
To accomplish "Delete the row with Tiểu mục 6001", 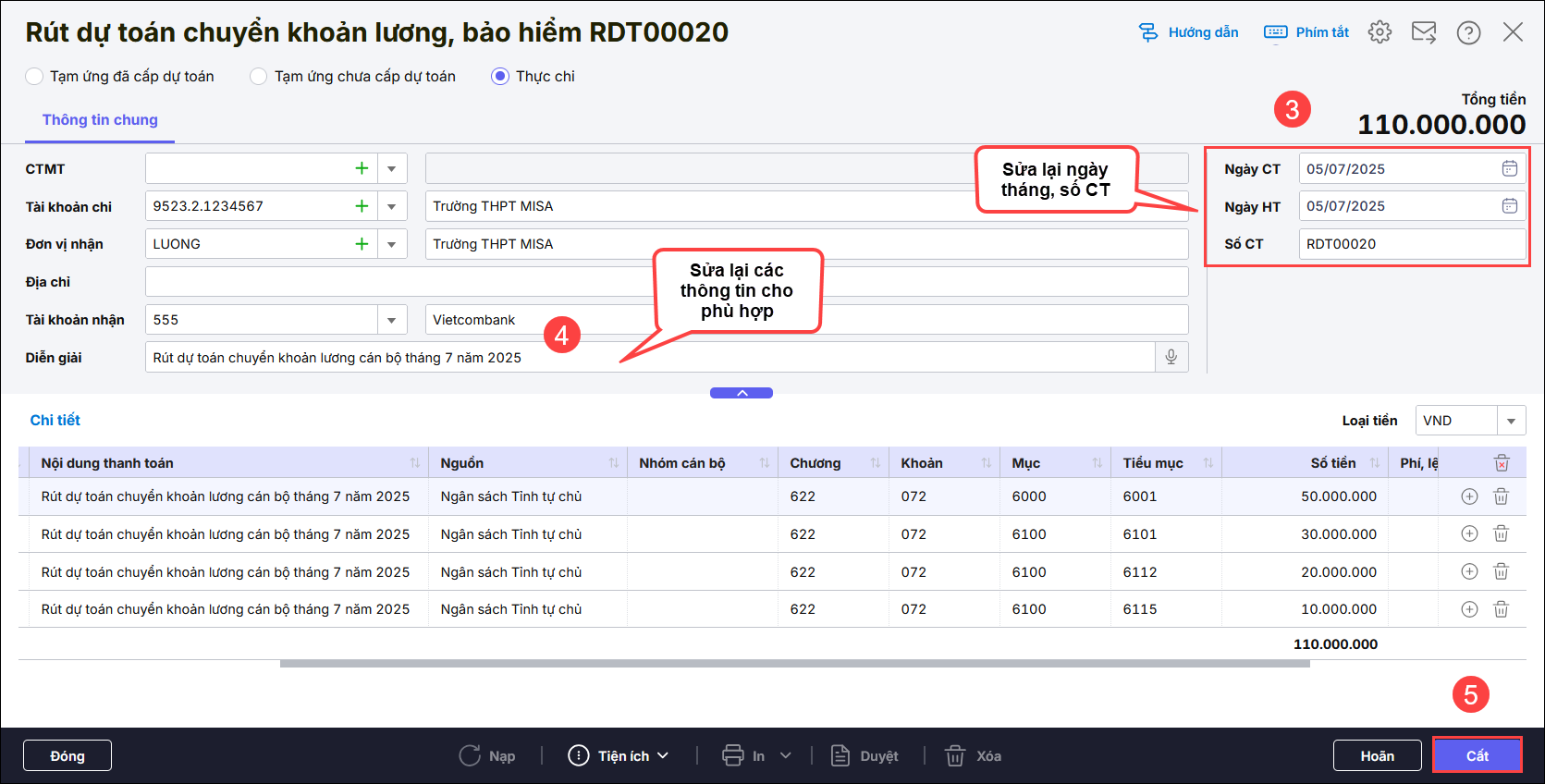I will [1501, 496].
